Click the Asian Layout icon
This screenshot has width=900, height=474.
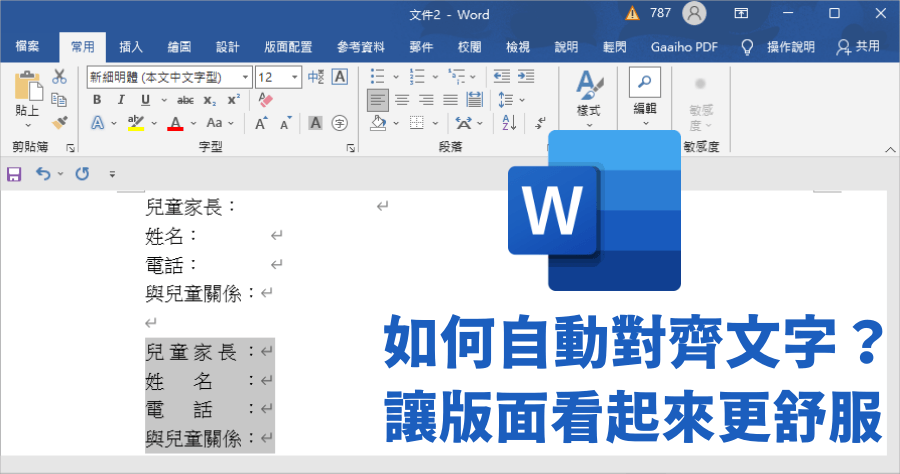464,123
